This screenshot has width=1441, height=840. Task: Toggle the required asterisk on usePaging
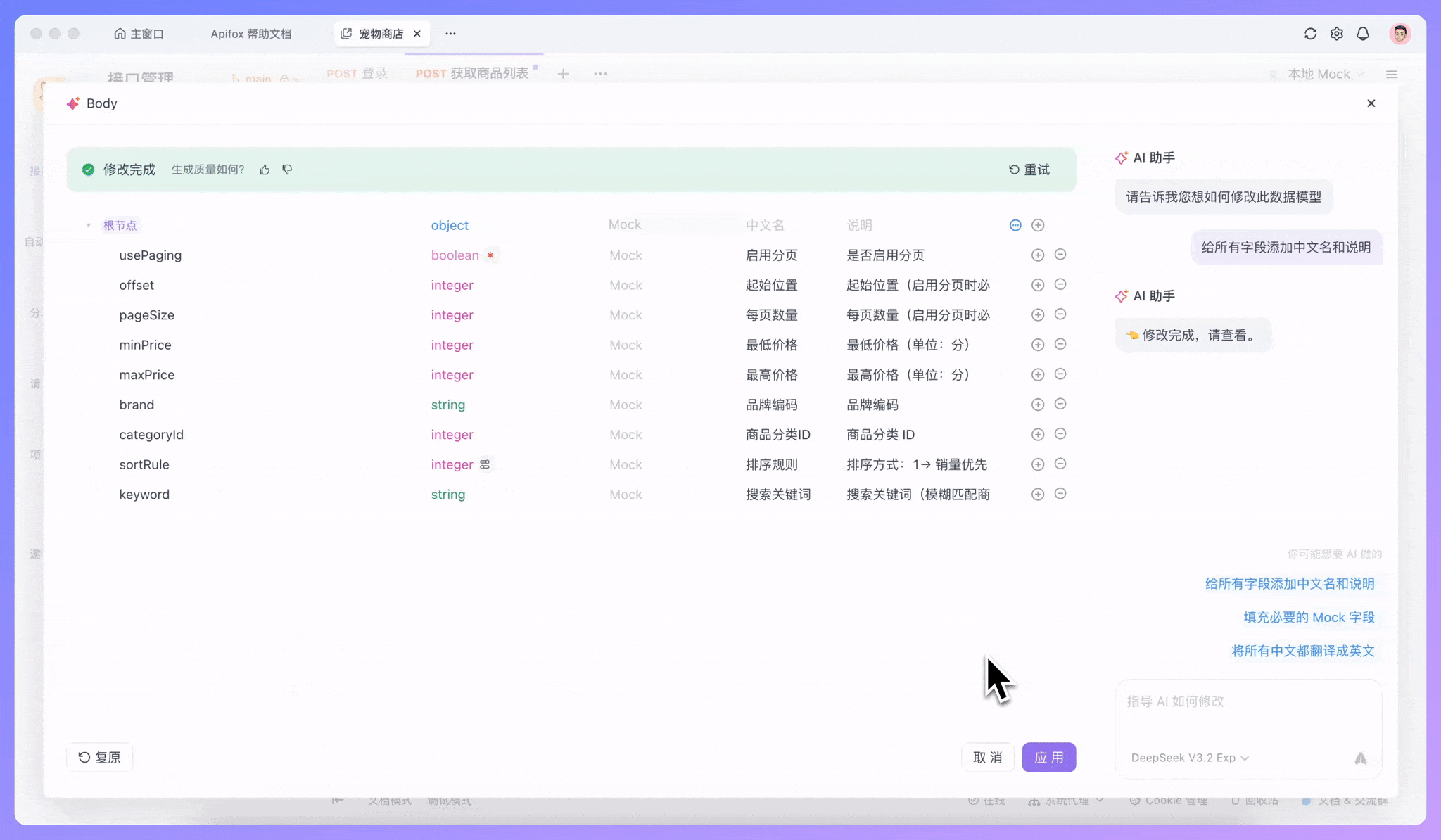tap(491, 255)
